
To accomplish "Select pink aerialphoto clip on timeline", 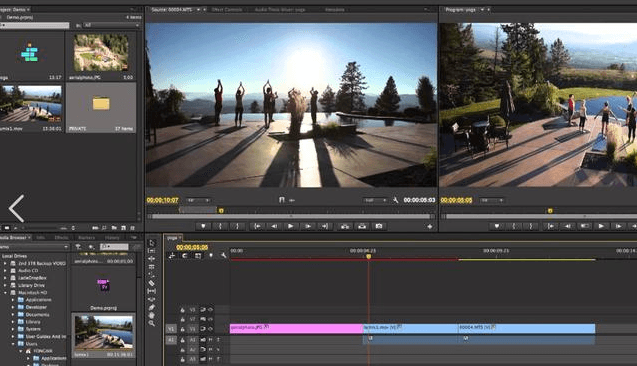I will tap(296, 329).
